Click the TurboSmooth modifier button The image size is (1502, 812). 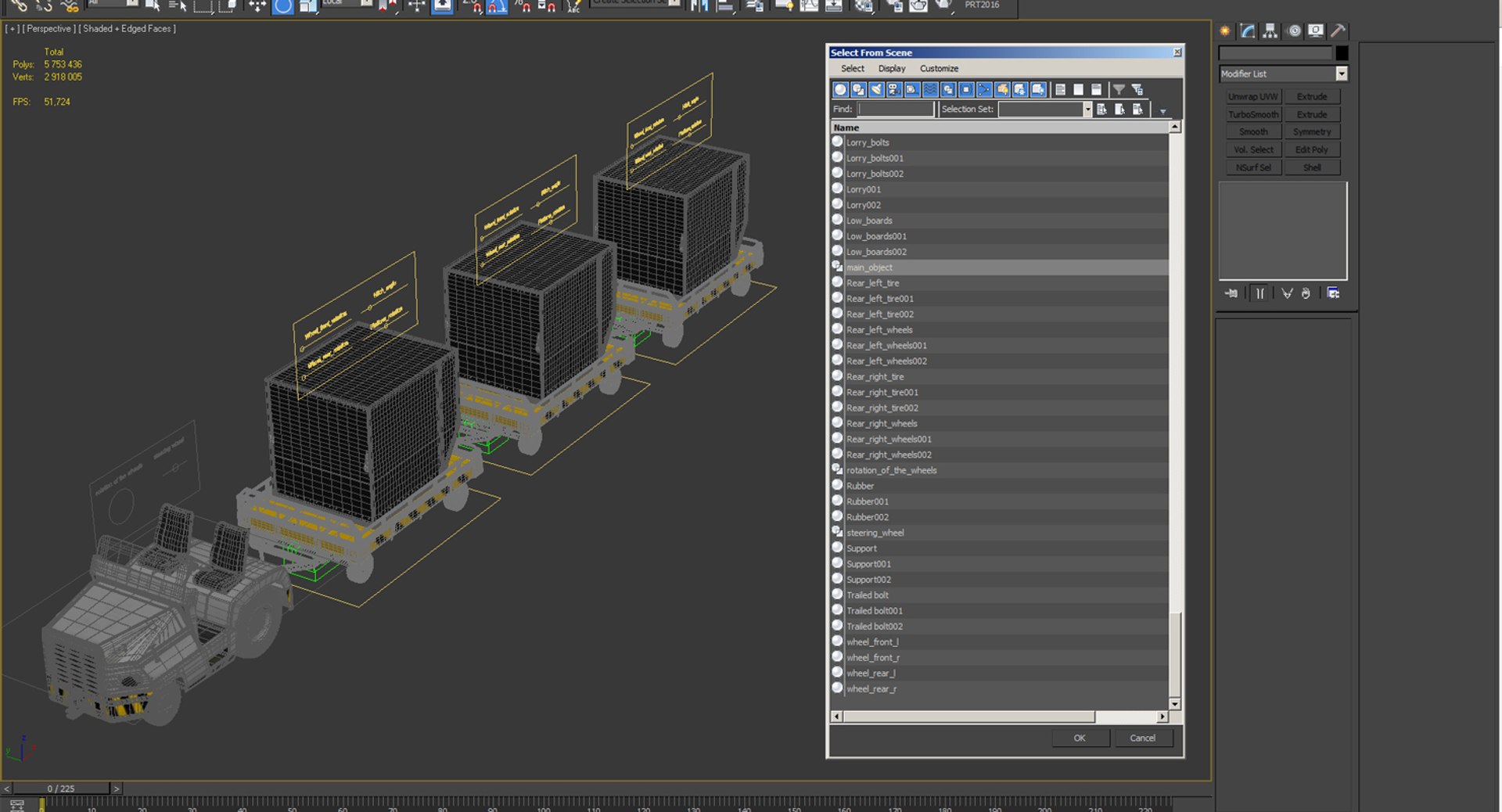(x=1252, y=114)
